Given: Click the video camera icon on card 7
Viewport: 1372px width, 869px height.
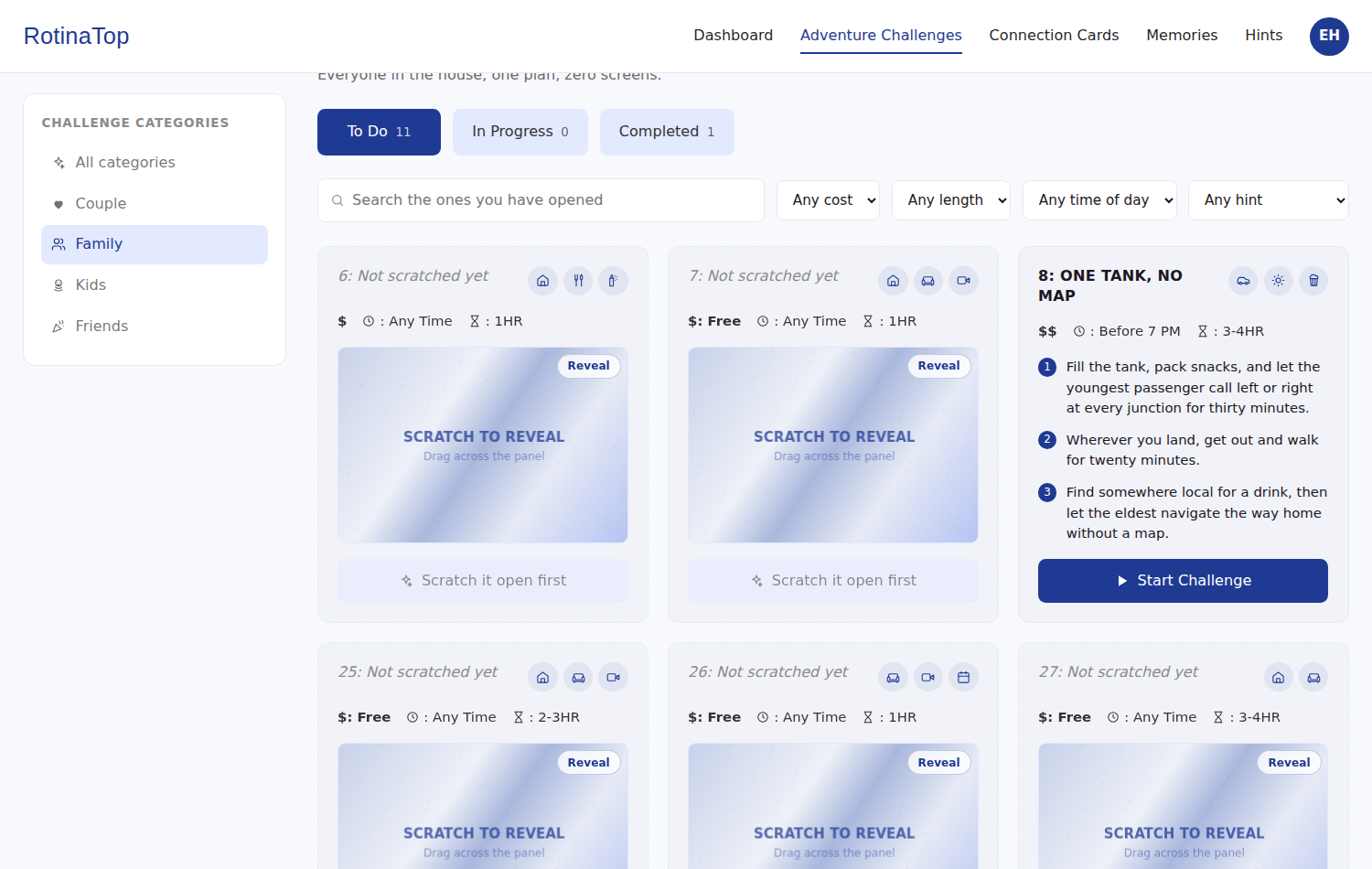Looking at the screenshot, I should pos(963,281).
